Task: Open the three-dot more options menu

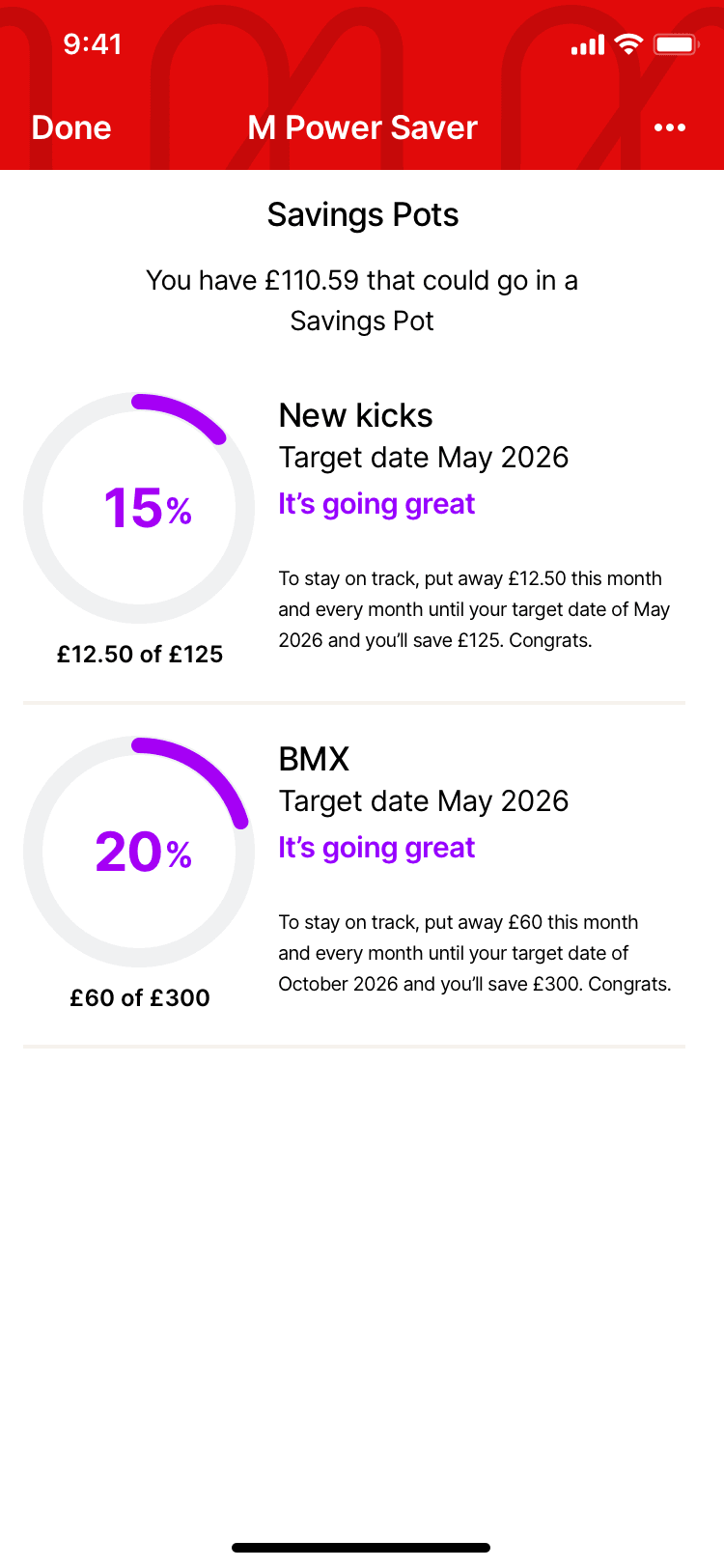Action: click(x=669, y=127)
